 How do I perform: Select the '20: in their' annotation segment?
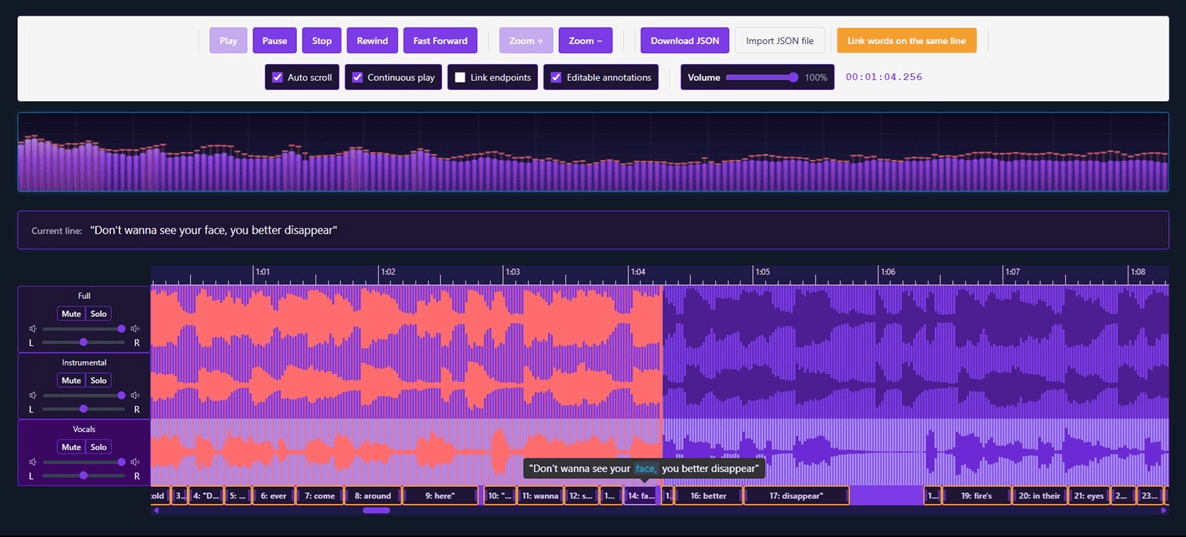coord(1040,496)
